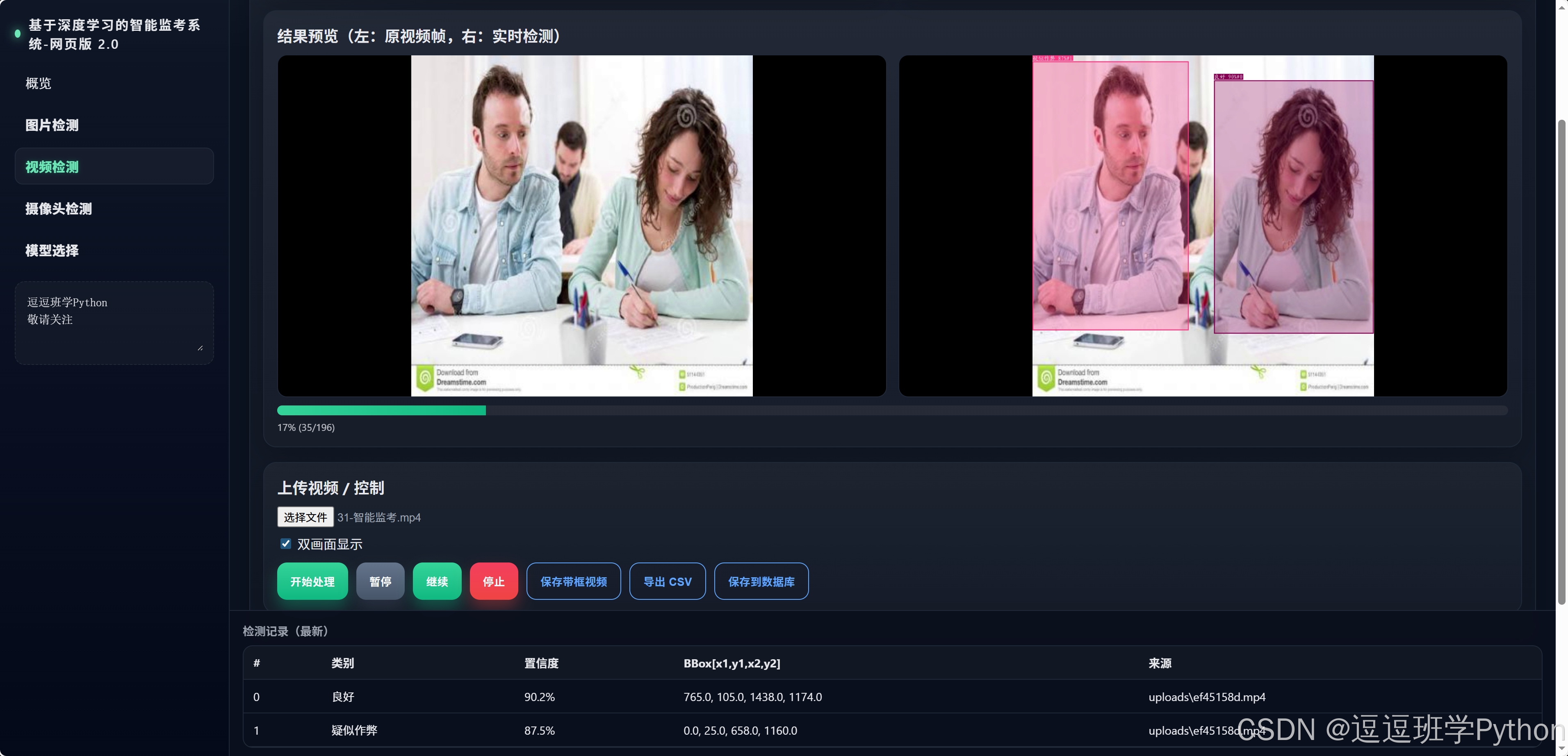Click the real-time detection preview frame

[x=1202, y=226]
